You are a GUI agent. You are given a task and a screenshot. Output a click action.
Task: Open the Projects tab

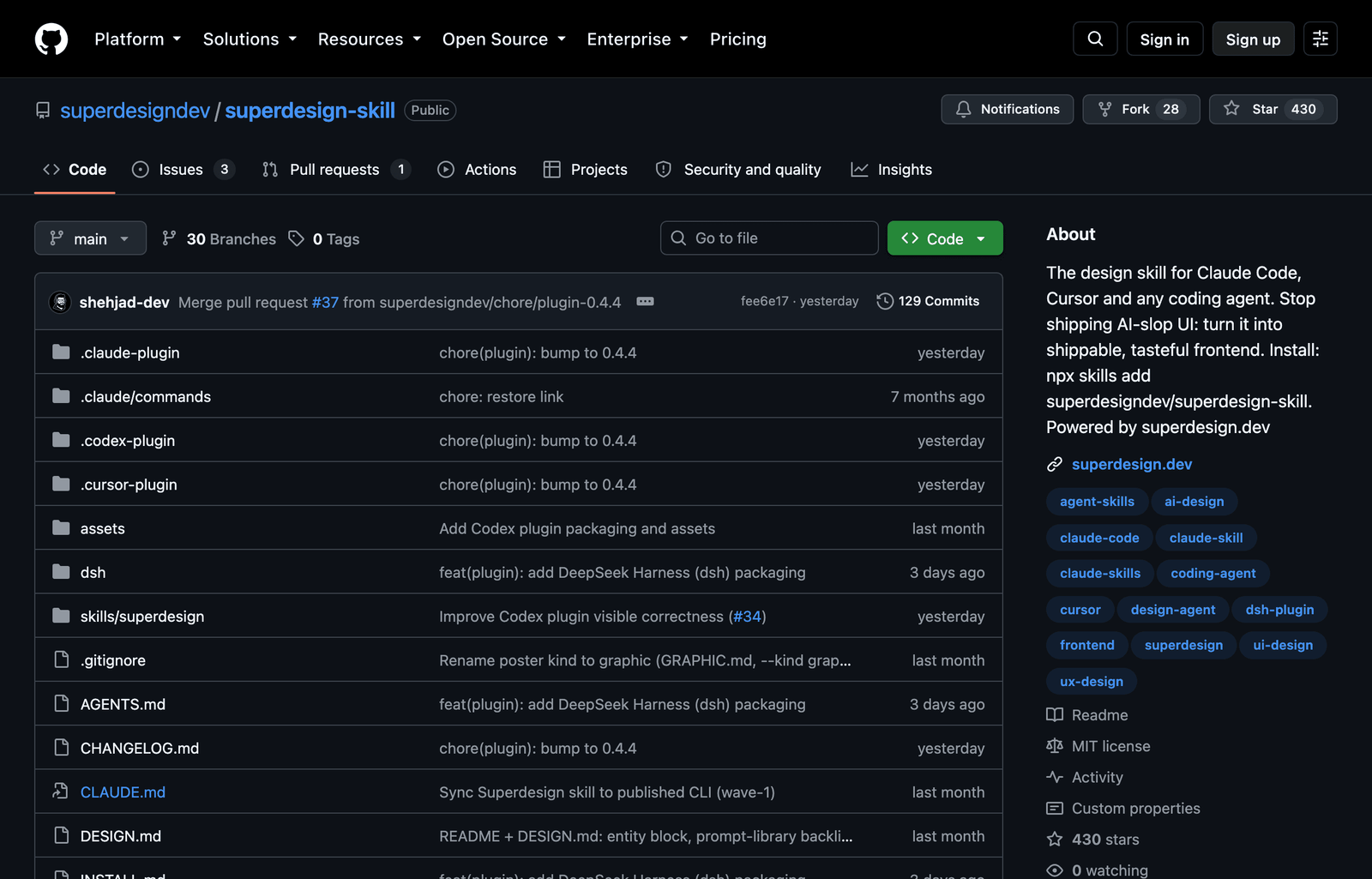pos(586,170)
